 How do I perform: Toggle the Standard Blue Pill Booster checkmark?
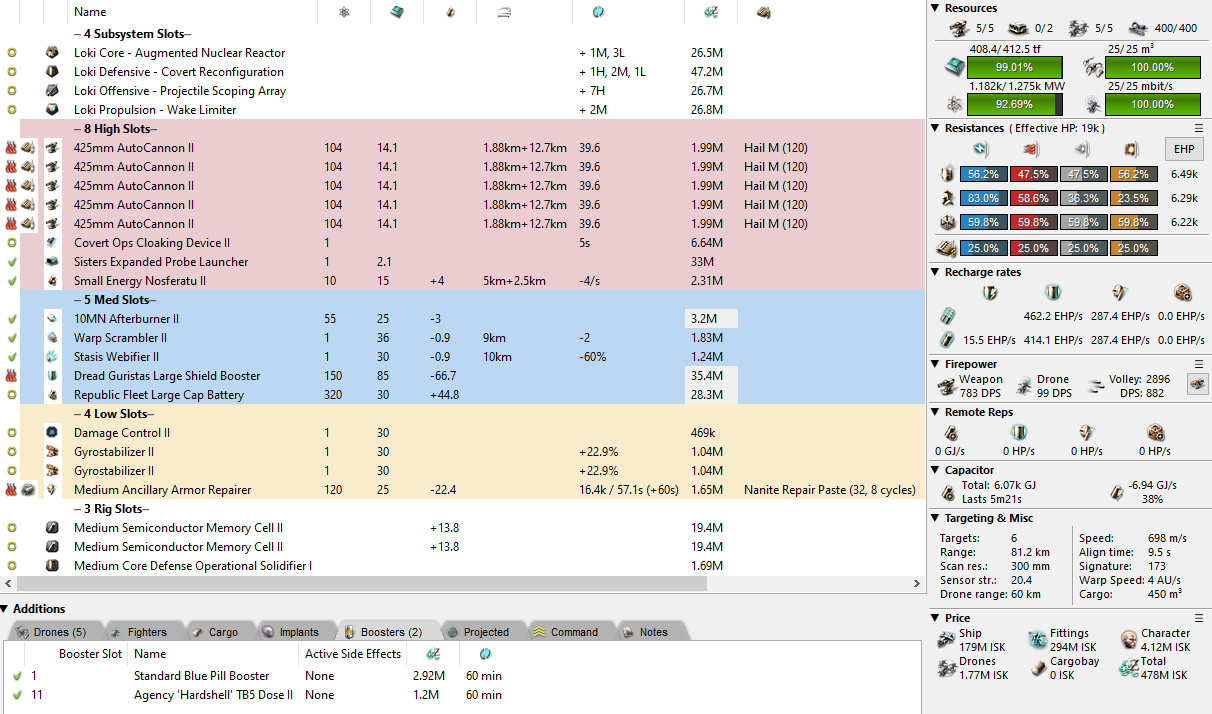click(17, 676)
